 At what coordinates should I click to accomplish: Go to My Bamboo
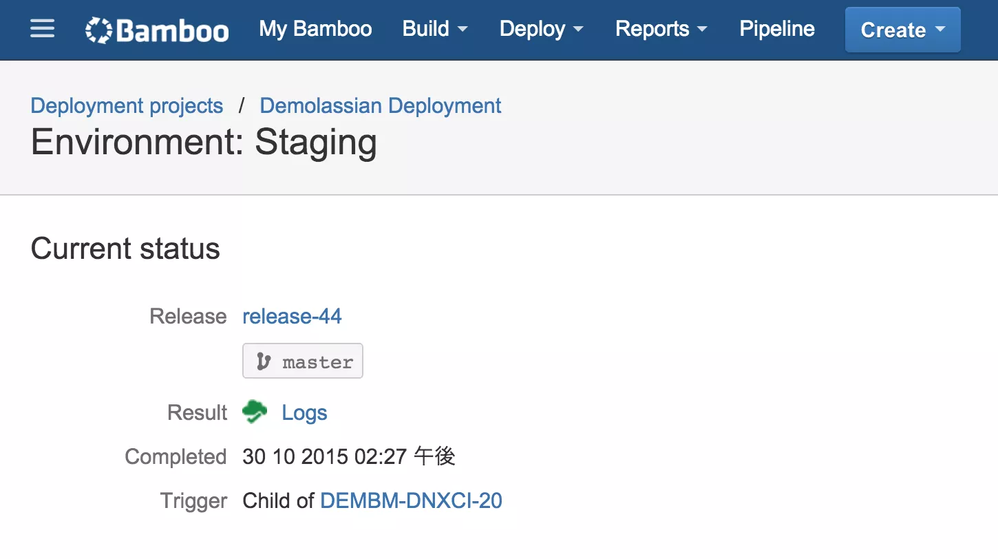315,29
